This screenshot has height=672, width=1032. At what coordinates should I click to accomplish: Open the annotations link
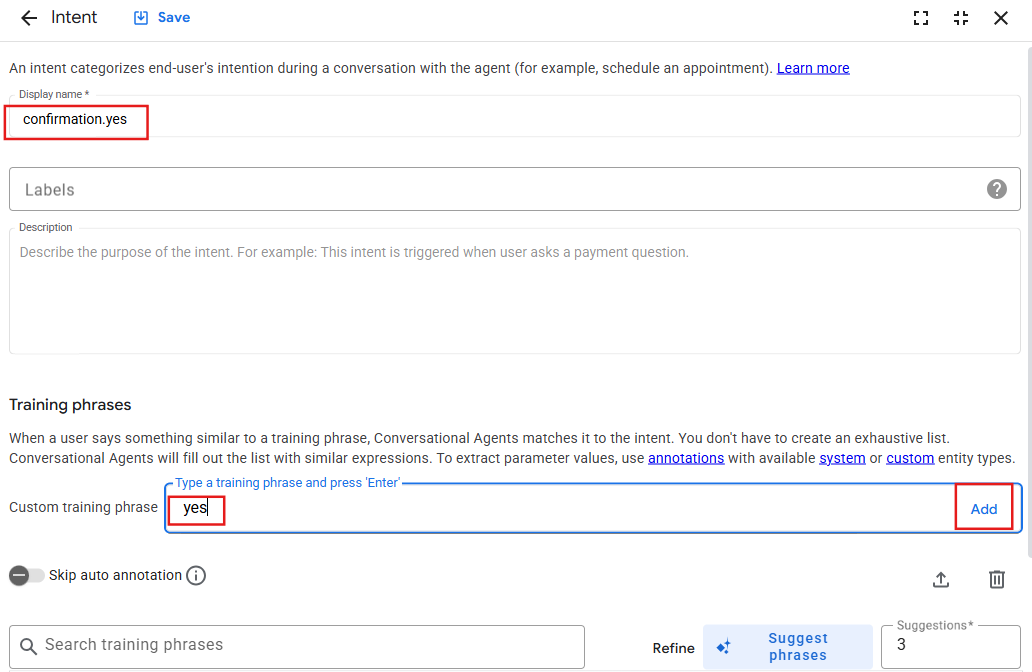tap(686, 458)
